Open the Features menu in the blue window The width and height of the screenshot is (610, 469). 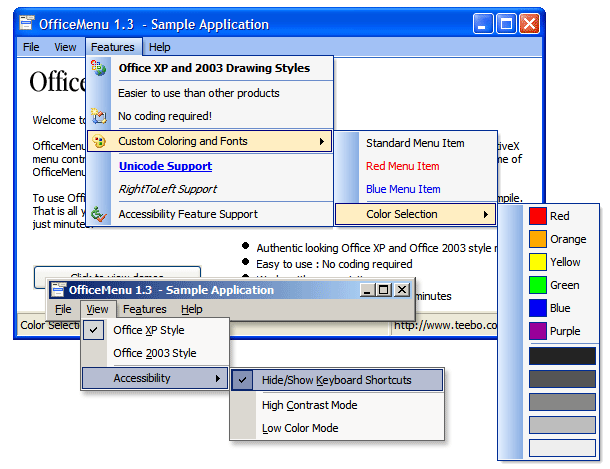113,47
